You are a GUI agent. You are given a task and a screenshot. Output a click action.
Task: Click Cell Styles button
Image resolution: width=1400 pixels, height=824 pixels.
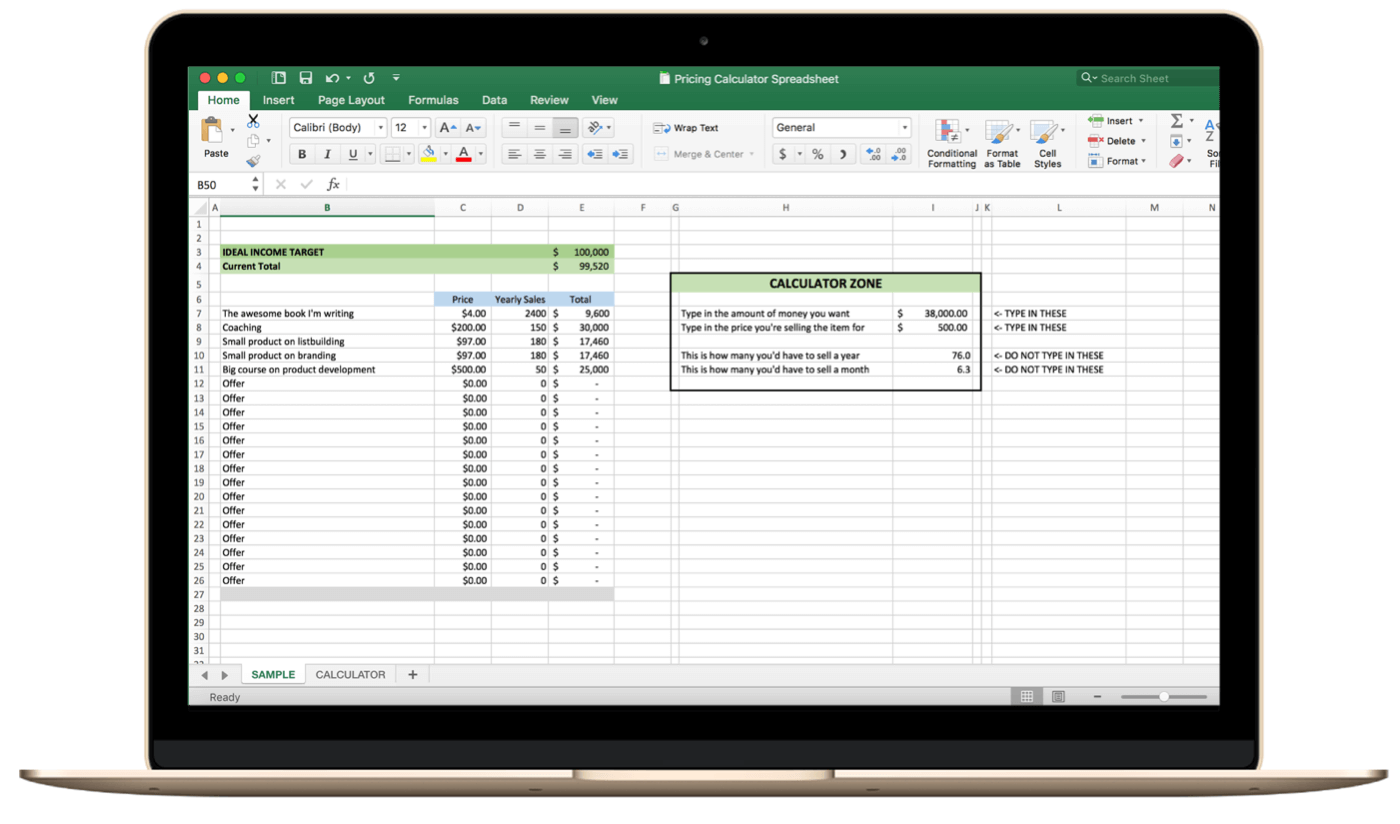point(1047,144)
